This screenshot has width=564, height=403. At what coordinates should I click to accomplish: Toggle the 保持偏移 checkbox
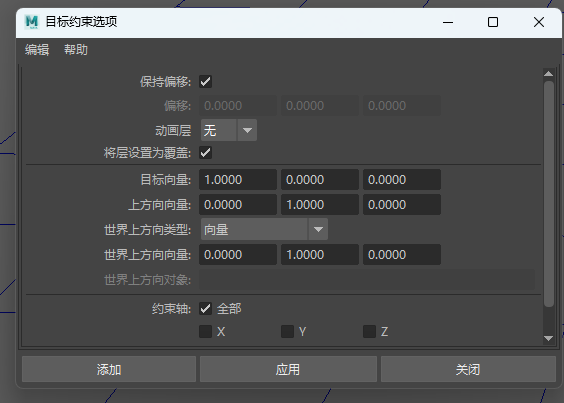tap(205, 82)
